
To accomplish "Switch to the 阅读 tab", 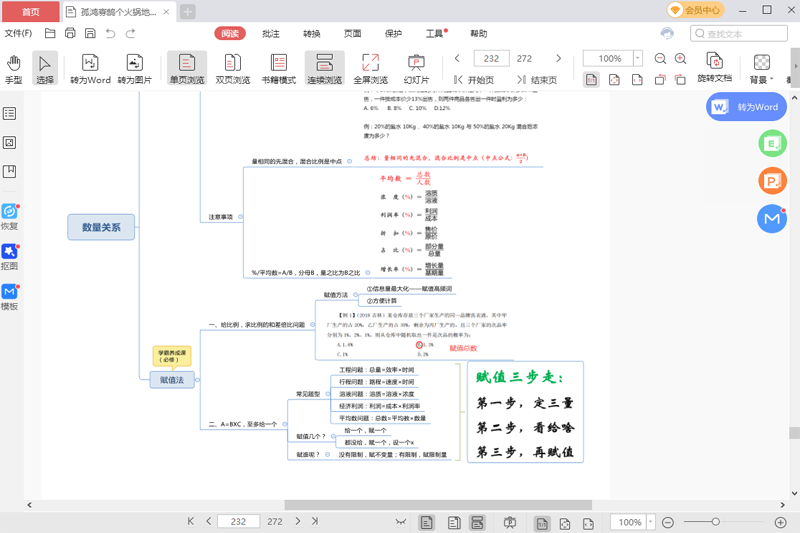I will pos(230,34).
